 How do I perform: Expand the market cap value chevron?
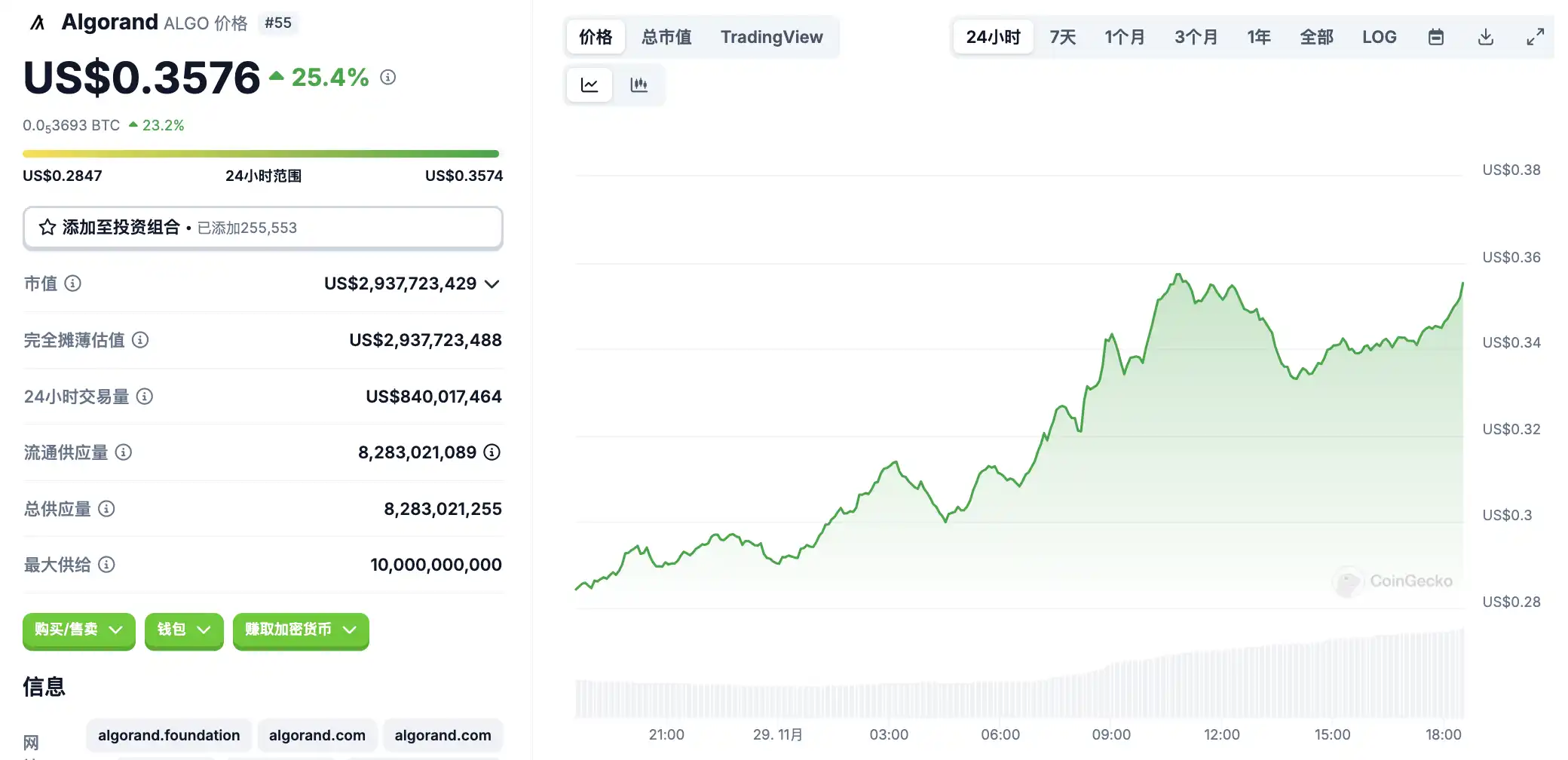[492, 284]
